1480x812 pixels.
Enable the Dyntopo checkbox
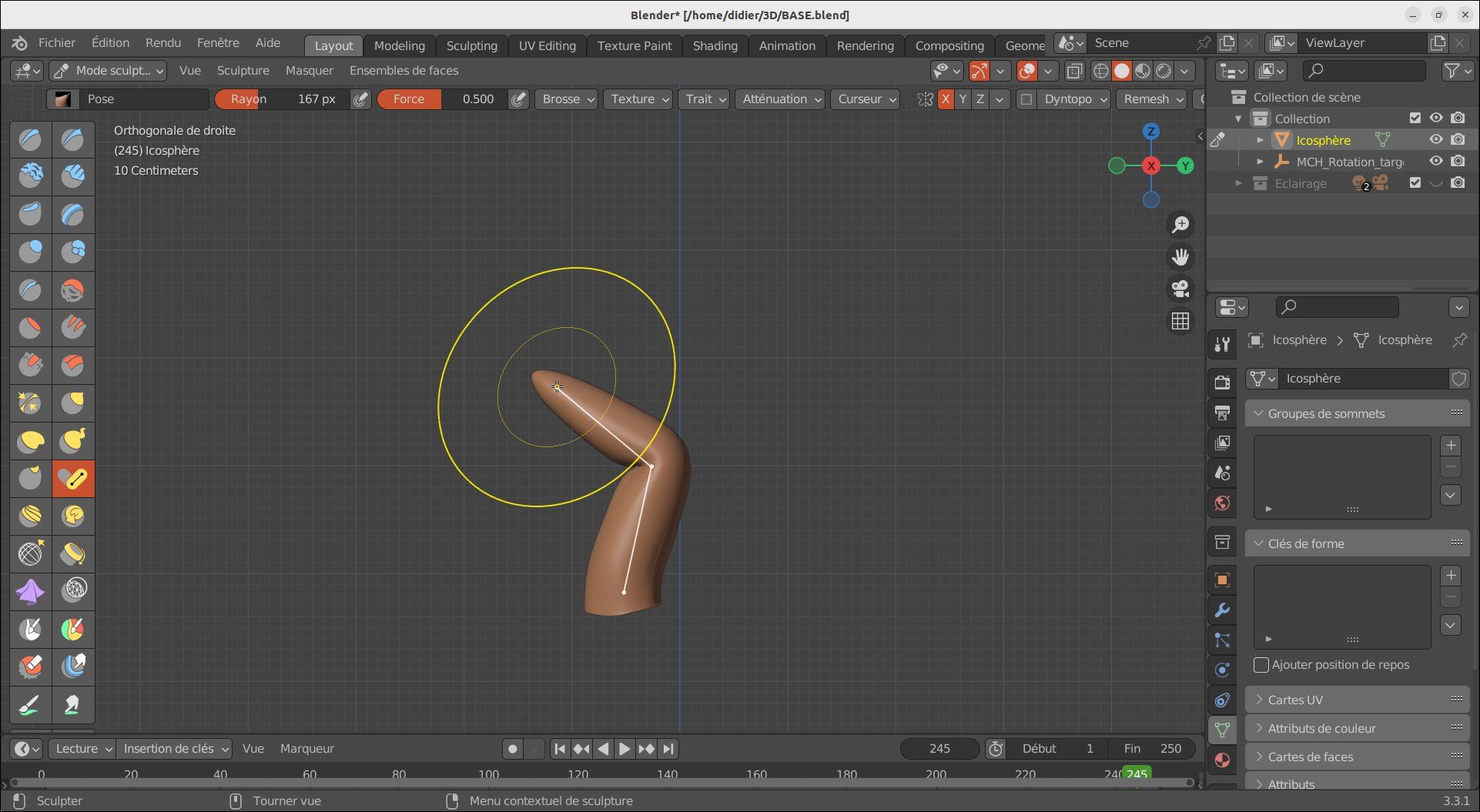[1026, 99]
